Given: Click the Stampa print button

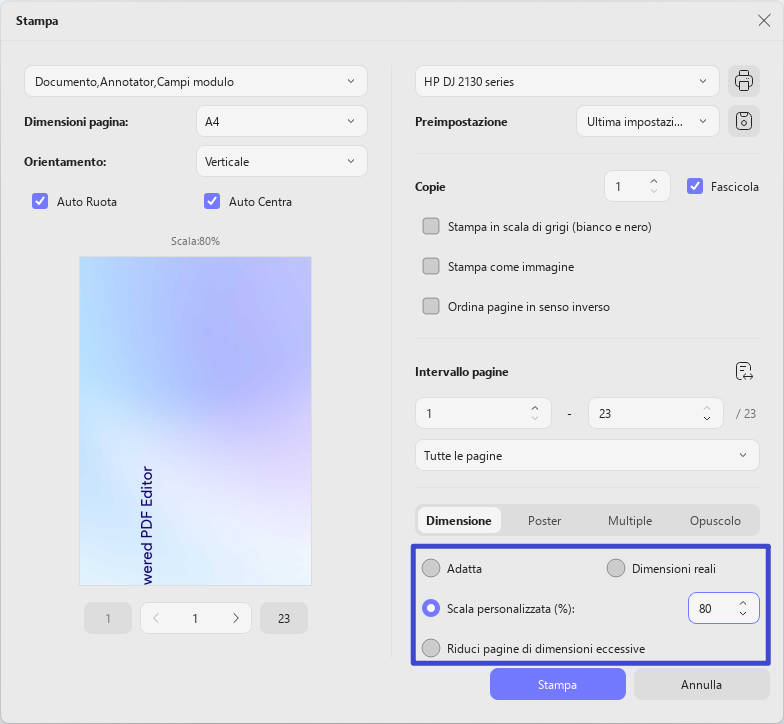Looking at the screenshot, I should (x=558, y=684).
